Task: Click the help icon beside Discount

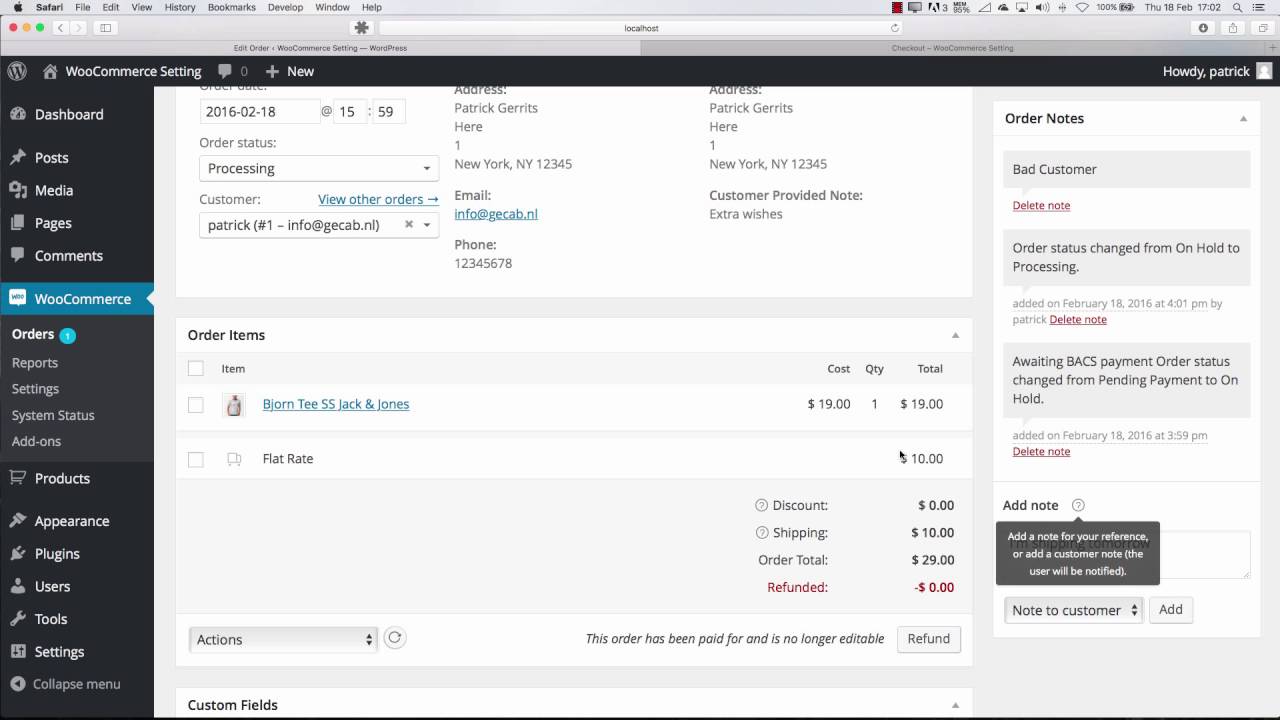Action: tap(762, 505)
